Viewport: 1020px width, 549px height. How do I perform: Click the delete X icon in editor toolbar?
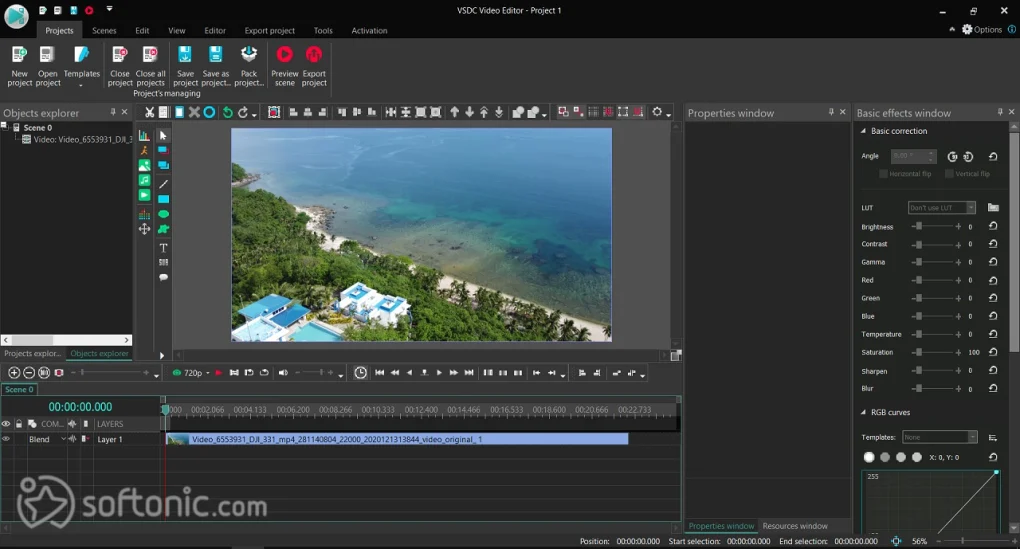tap(194, 113)
